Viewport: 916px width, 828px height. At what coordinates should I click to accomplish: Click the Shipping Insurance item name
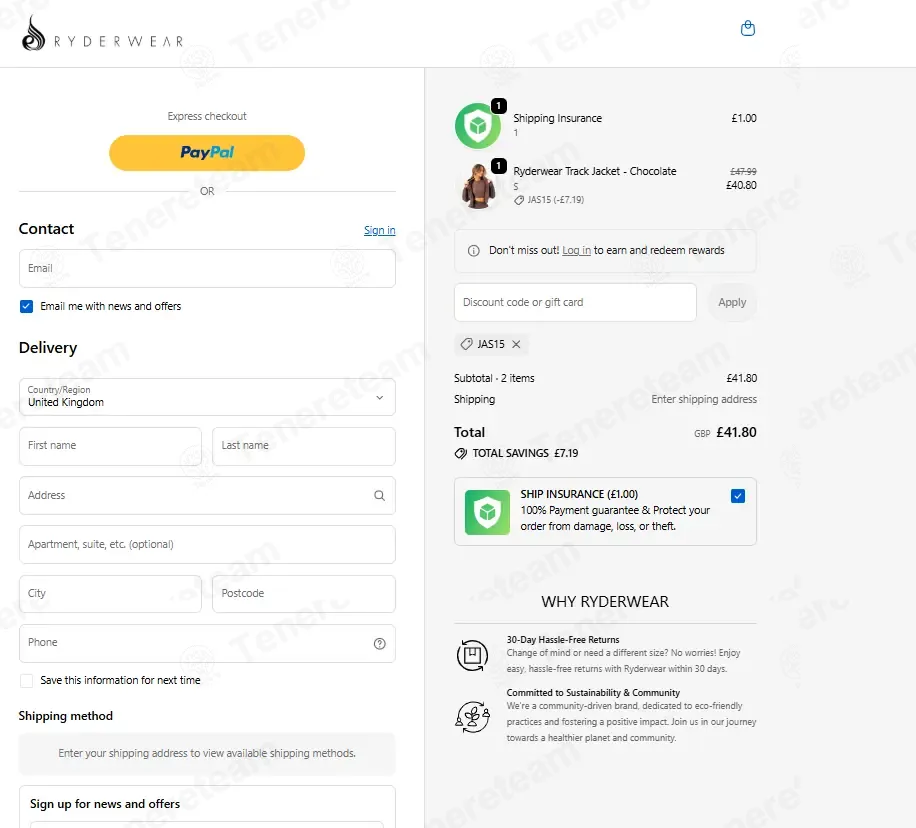[557, 118]
